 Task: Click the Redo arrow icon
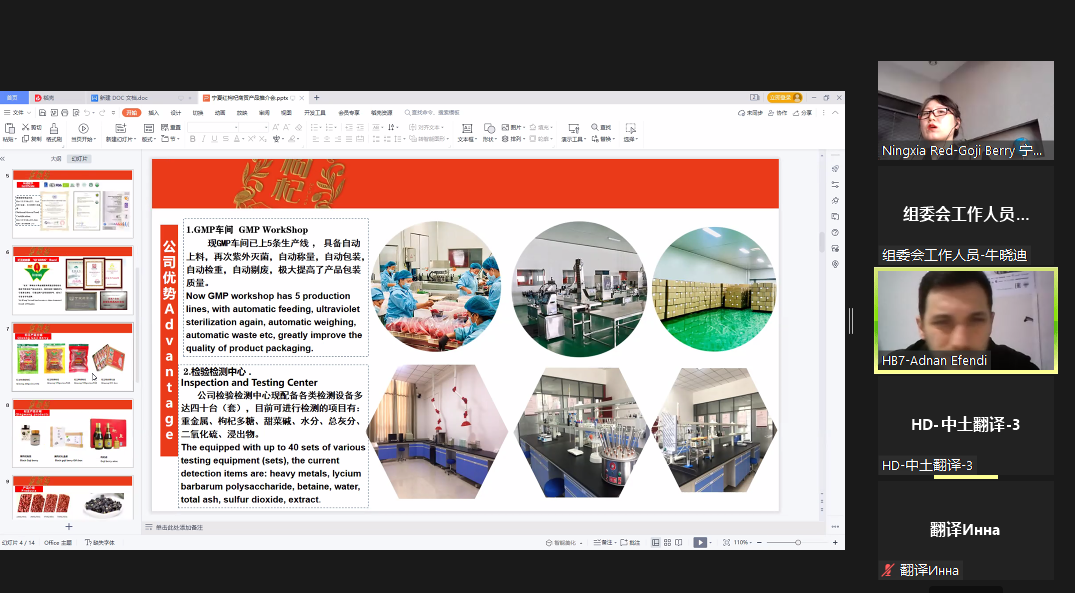[x=102, y=113]
